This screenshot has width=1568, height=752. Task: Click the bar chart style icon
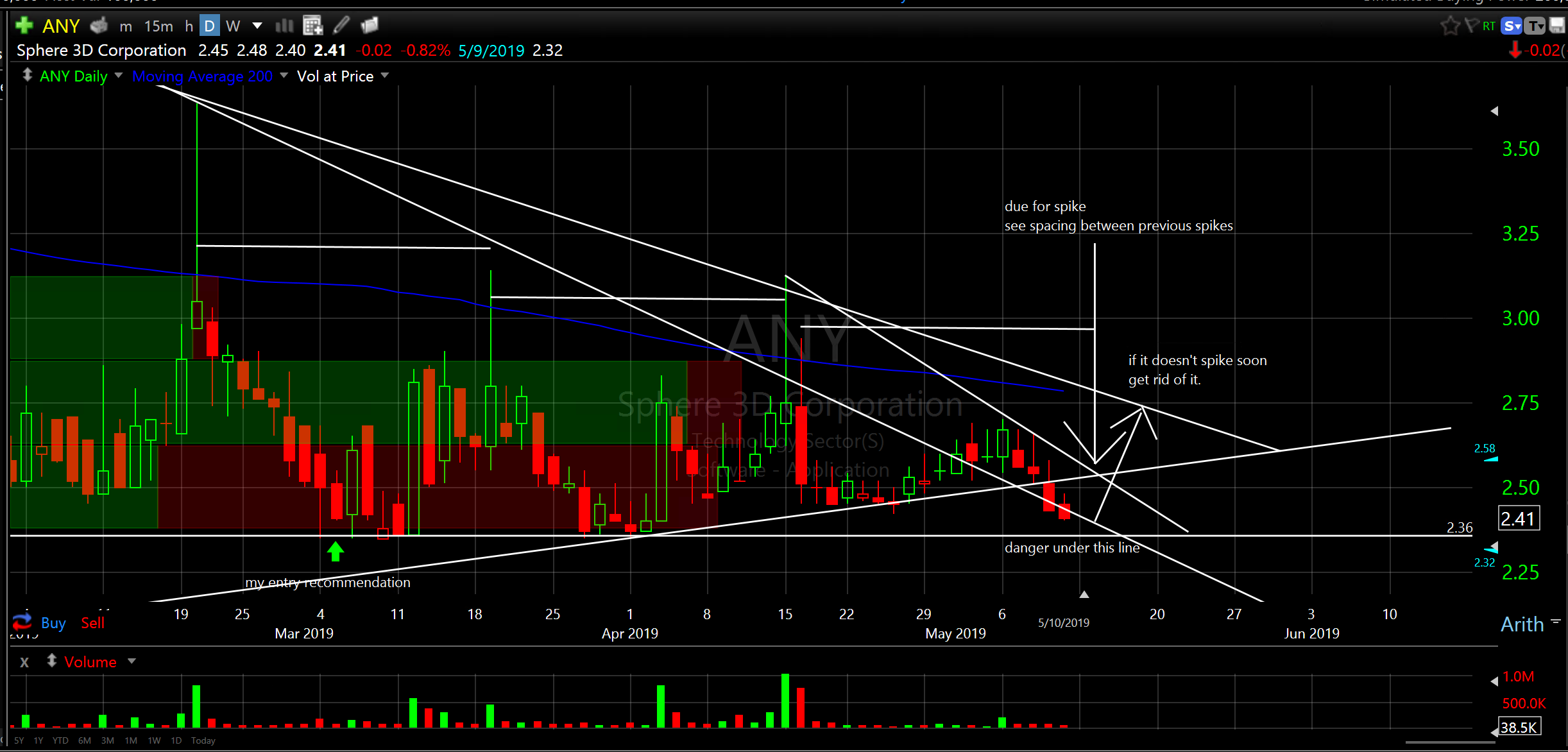pyautogui.click(x=284, y=26)
